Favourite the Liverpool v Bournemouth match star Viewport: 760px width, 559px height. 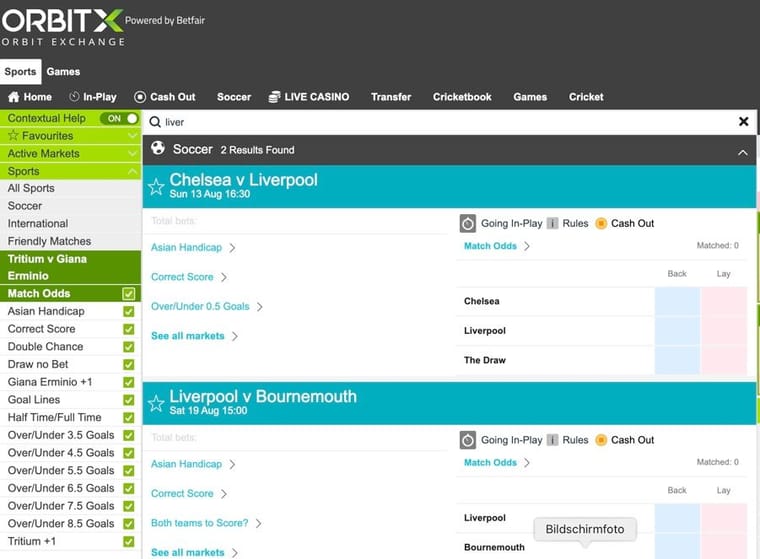click(x=156, y=403)
